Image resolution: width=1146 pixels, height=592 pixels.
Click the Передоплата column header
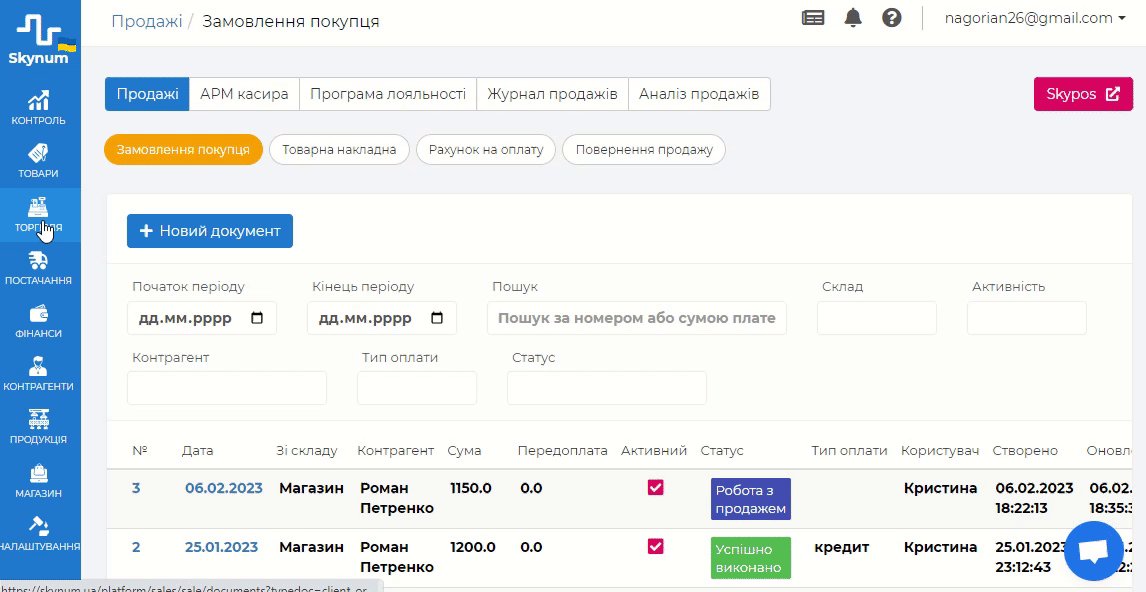click(562, 450)
